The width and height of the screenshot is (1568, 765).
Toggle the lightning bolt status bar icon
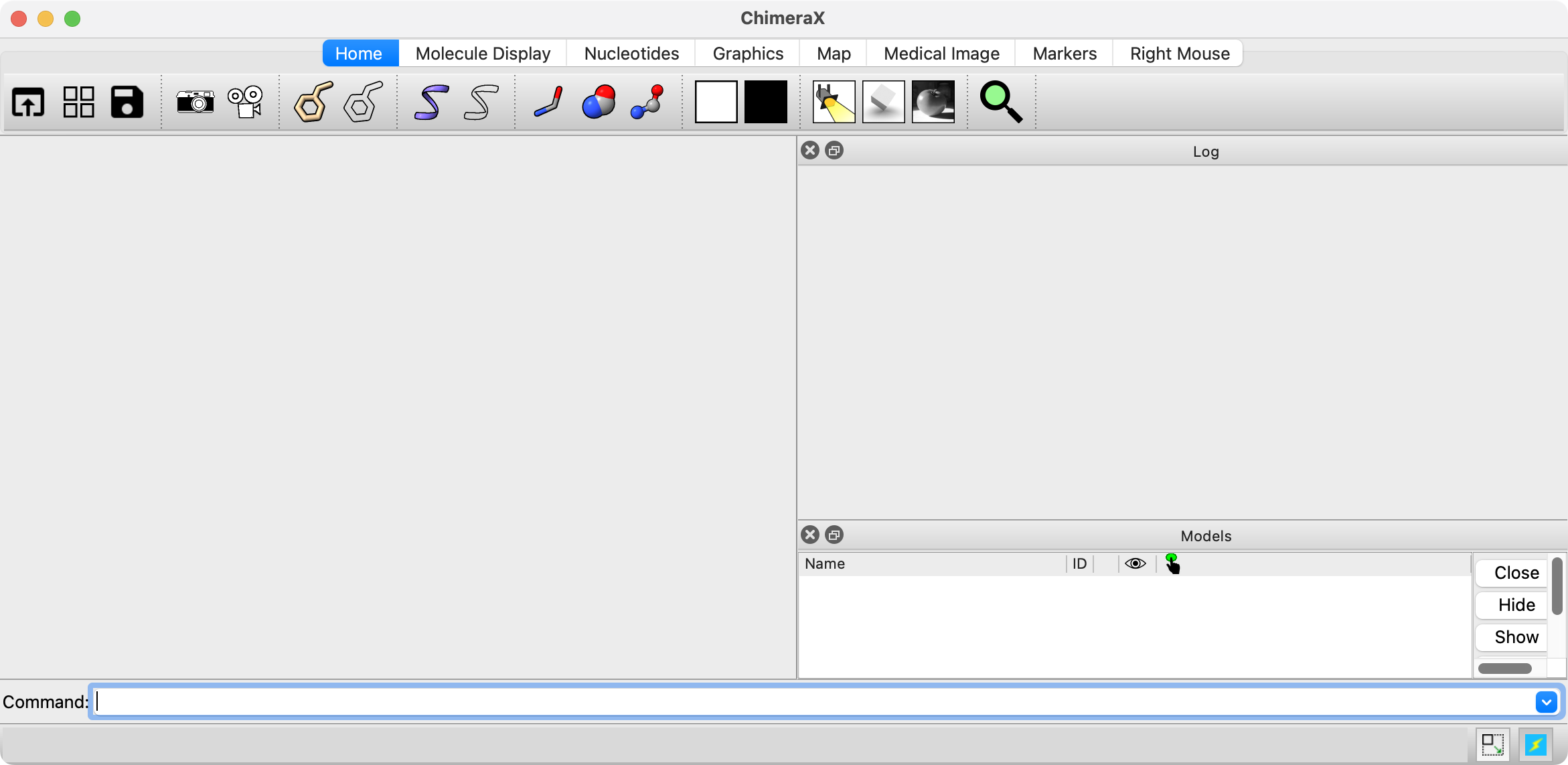click(1535, 744)
